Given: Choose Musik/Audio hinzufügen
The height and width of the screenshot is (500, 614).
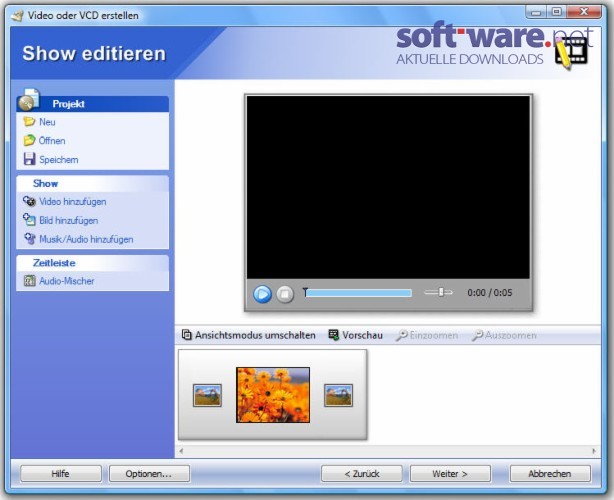Looking at the screenshot, I should 87,239.
